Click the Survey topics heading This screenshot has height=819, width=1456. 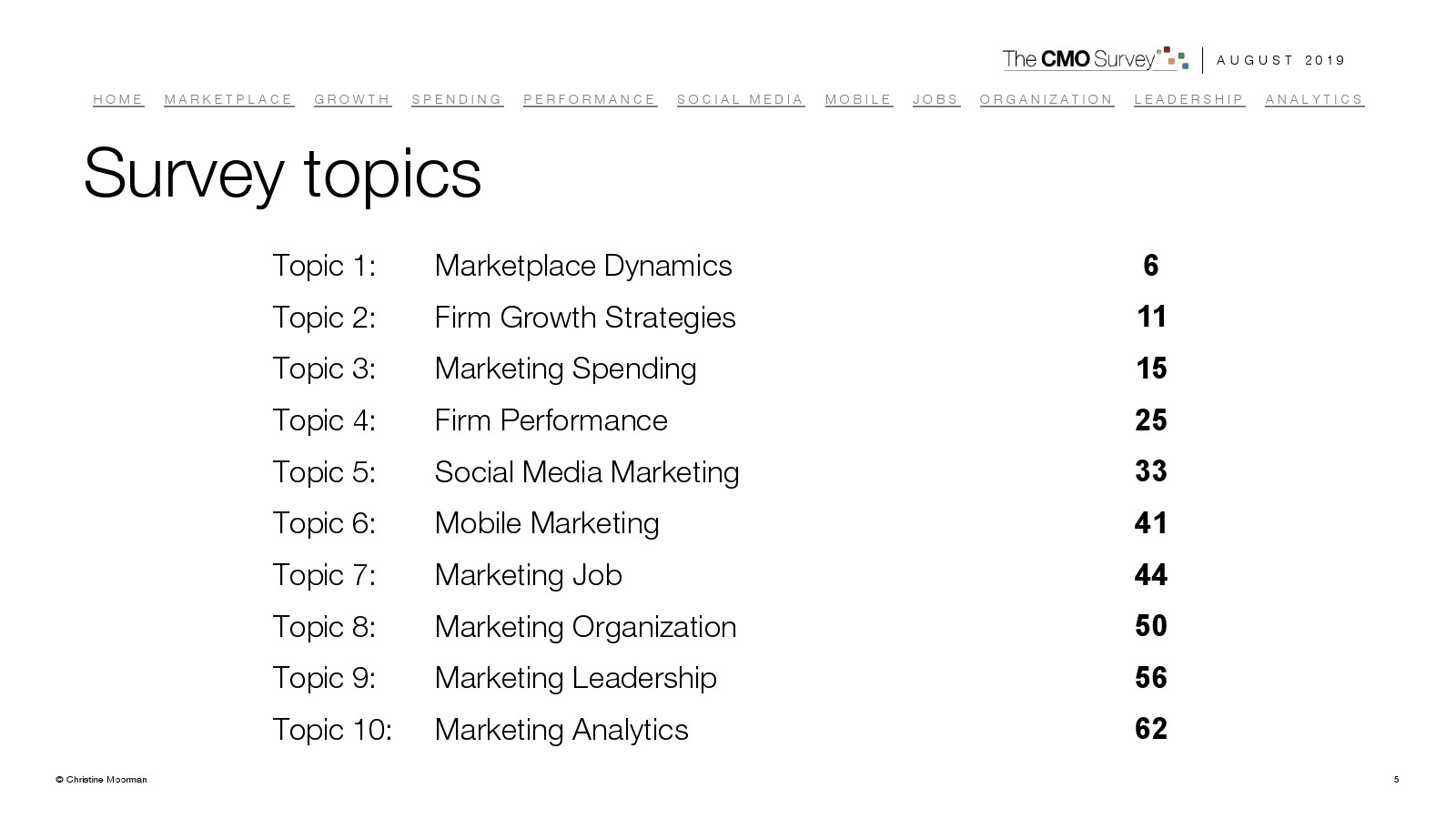[x=282, y=173]
